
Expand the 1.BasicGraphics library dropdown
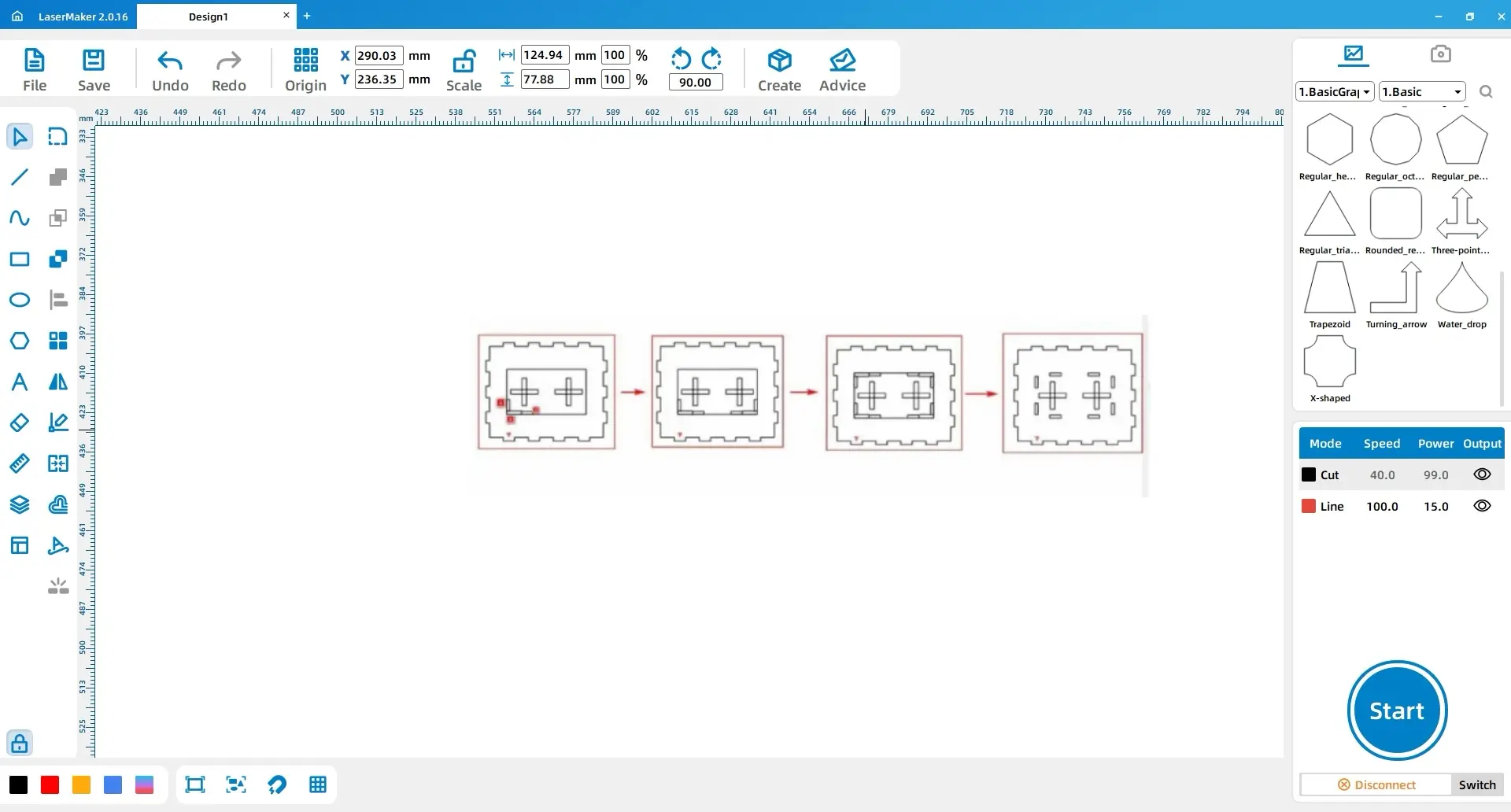(x=1335, y=92)
